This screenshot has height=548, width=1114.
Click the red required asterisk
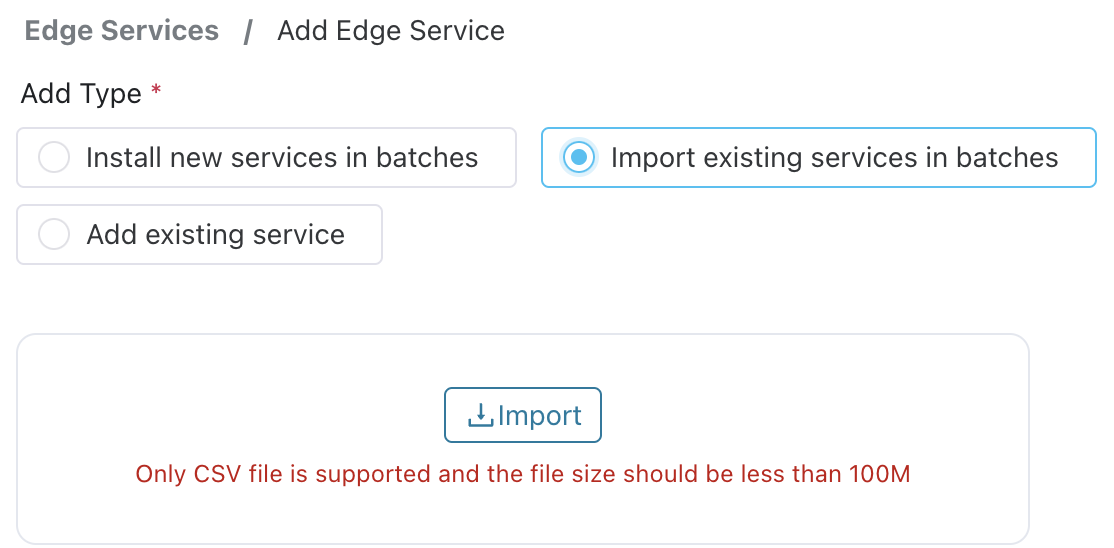click(156, 93)
